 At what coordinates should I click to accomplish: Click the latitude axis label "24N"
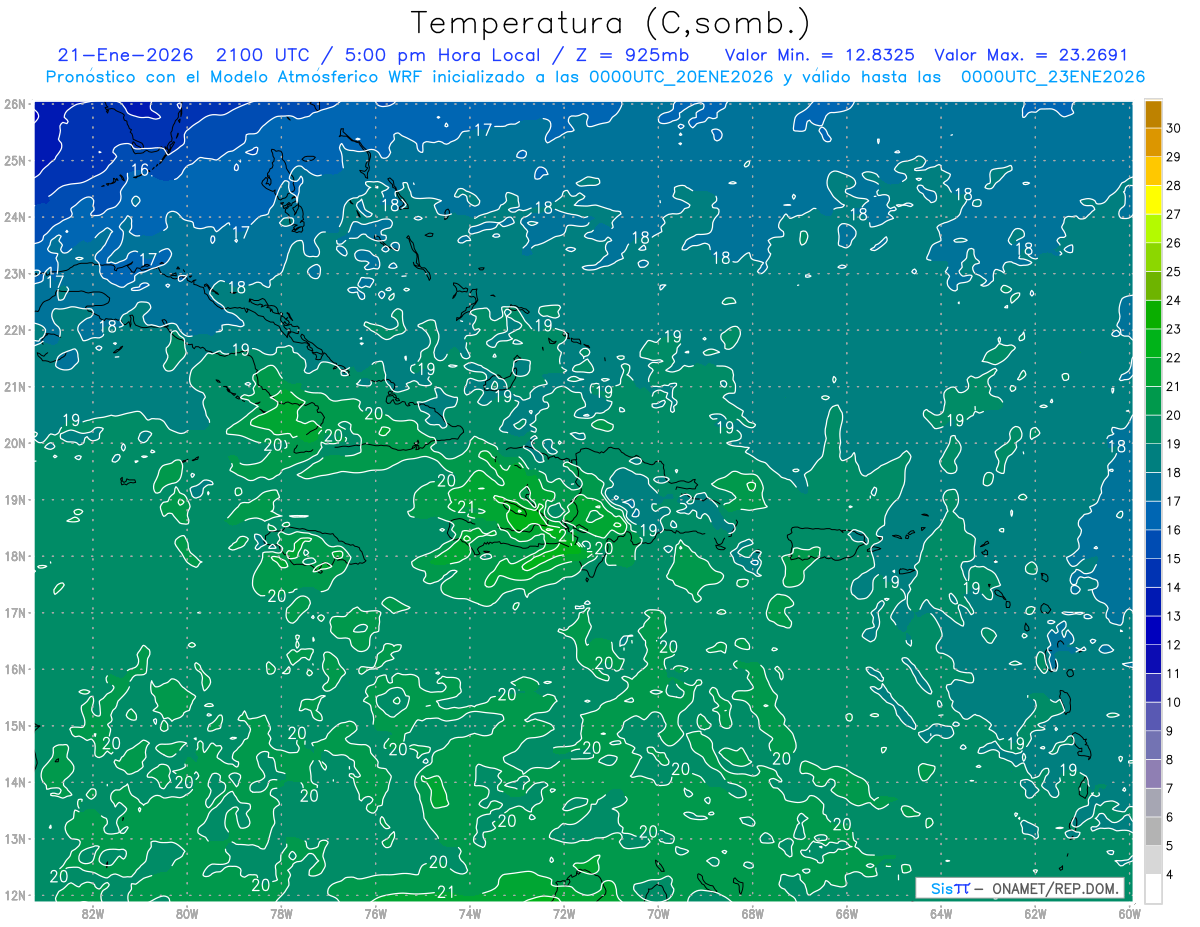click(15, 217)
